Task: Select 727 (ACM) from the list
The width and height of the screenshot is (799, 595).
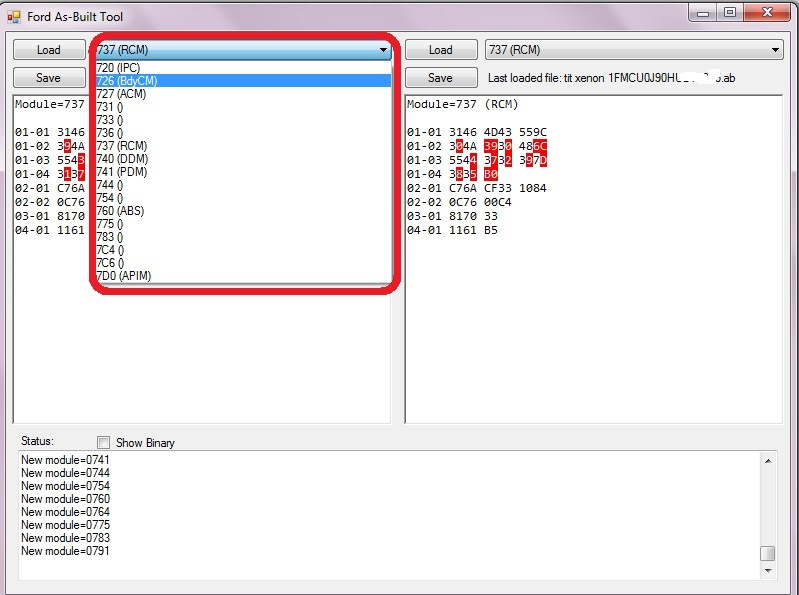Action: 243,94
